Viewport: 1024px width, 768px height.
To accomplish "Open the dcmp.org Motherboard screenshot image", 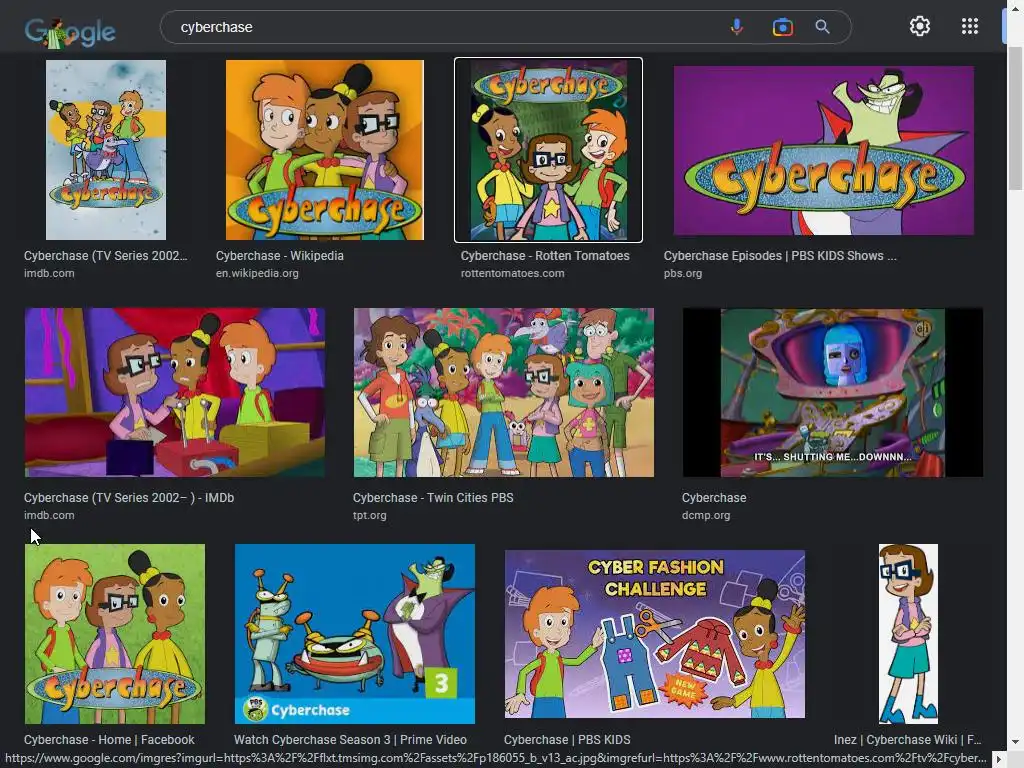I will [x=833, y=392].
